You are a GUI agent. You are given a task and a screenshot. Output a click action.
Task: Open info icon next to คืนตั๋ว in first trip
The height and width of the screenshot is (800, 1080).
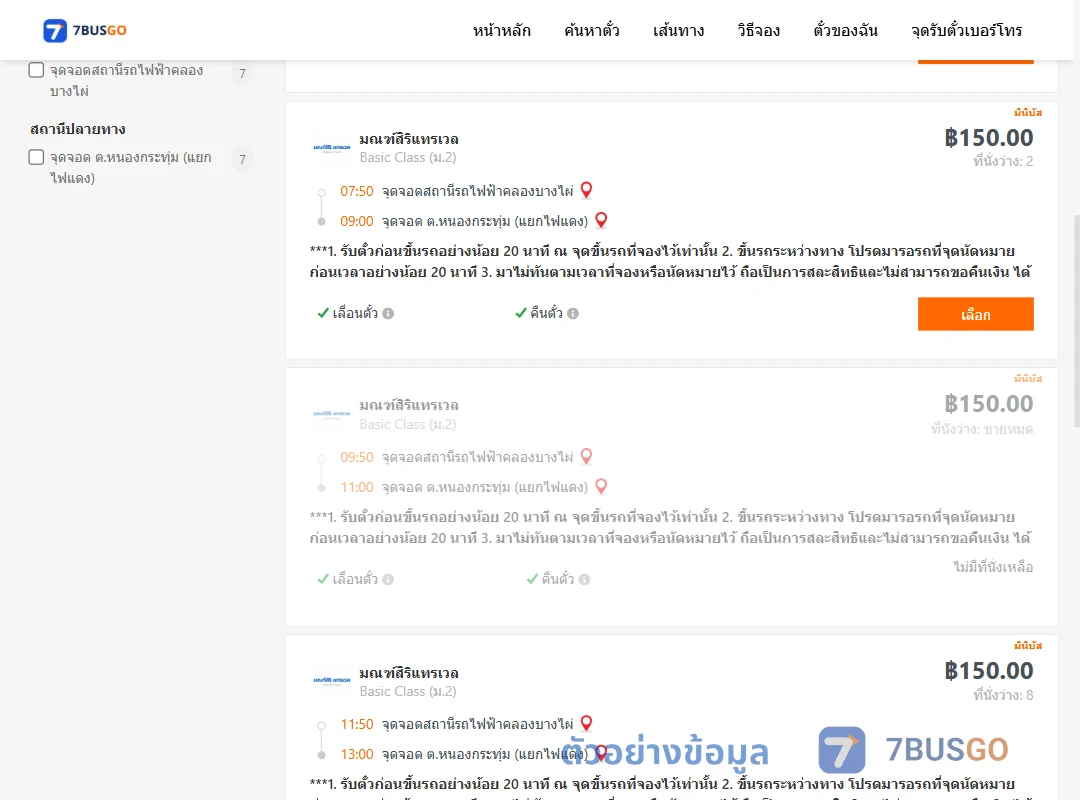coord(573,314)
